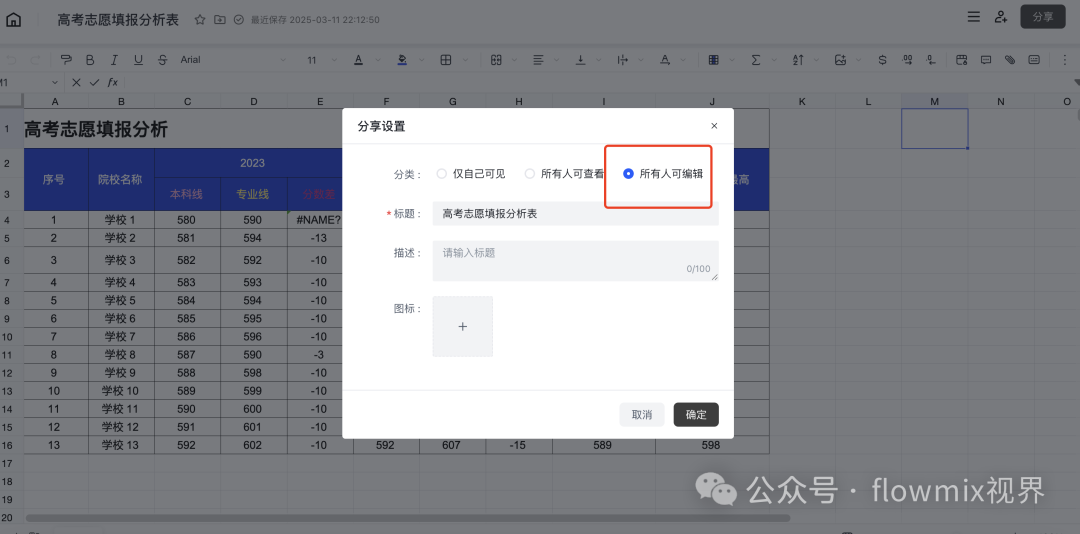Click the text rotation icon
Viewport: 1080px width, 534px height.
[x=665, y=60]
